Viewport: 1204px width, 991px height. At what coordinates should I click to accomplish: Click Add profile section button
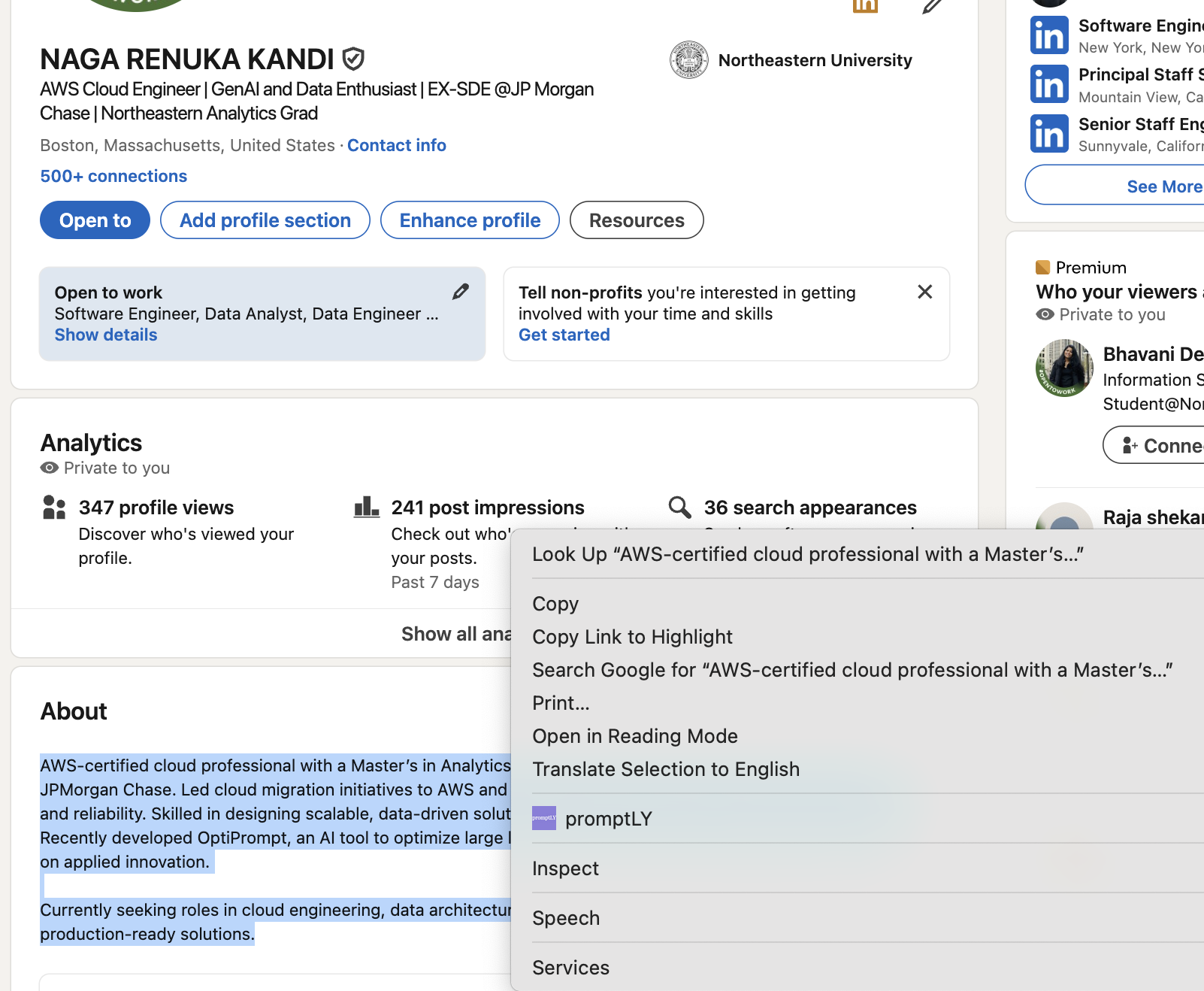coord(265,220)
